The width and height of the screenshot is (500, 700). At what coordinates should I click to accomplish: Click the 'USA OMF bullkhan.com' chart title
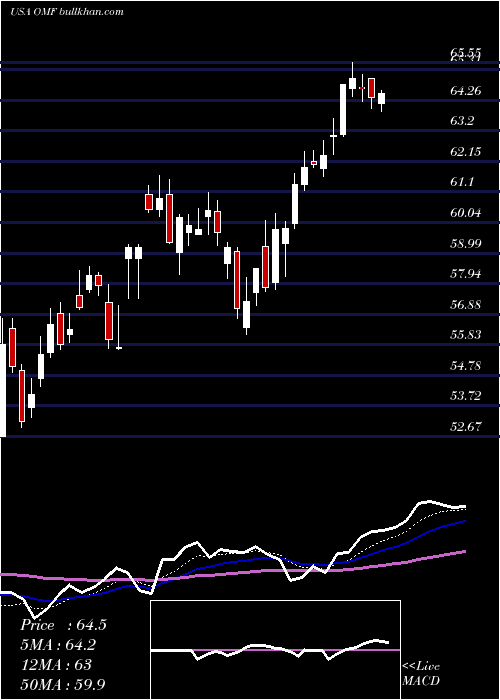click(67, 11)
